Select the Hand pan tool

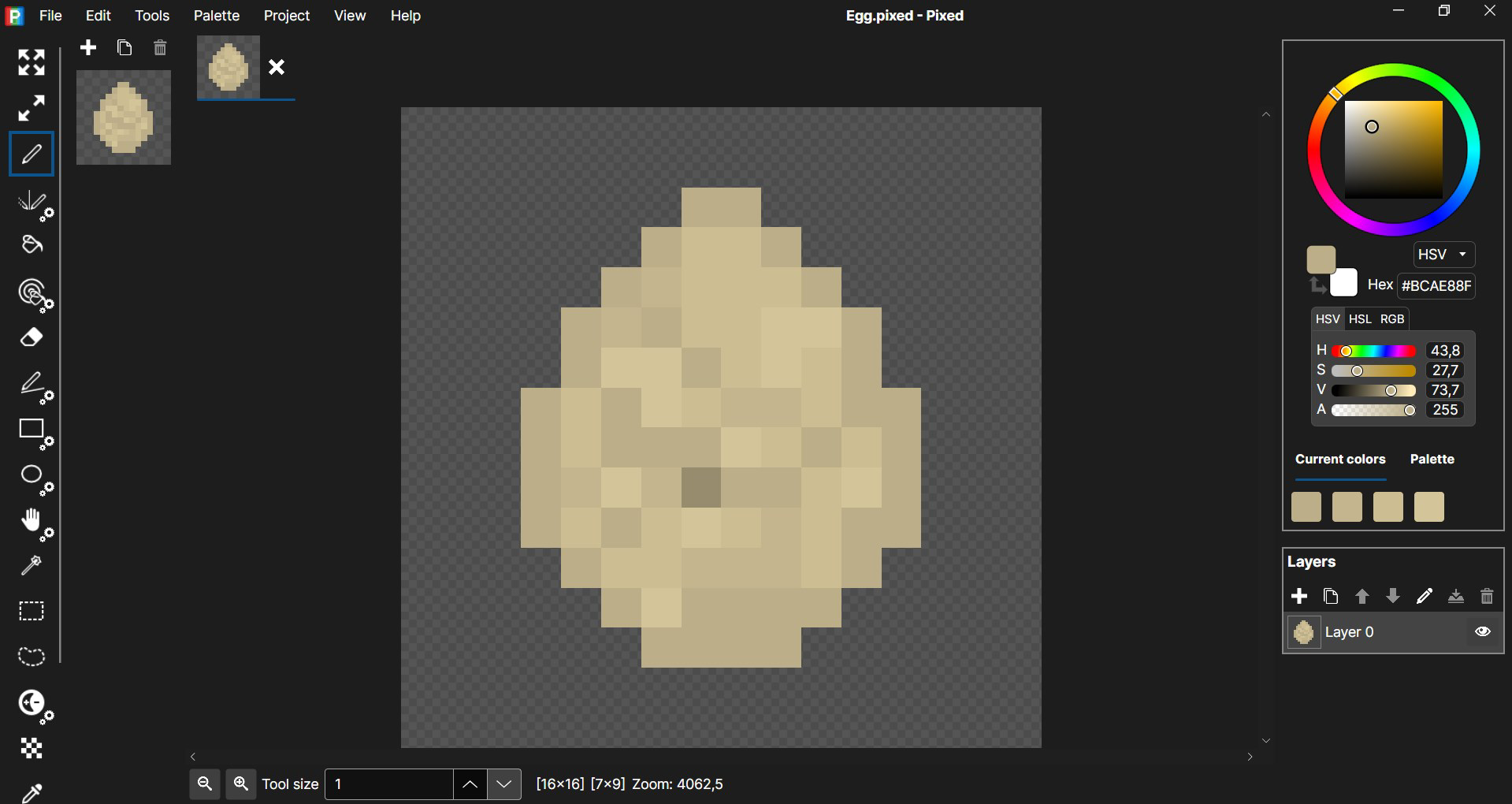(35, 525)
